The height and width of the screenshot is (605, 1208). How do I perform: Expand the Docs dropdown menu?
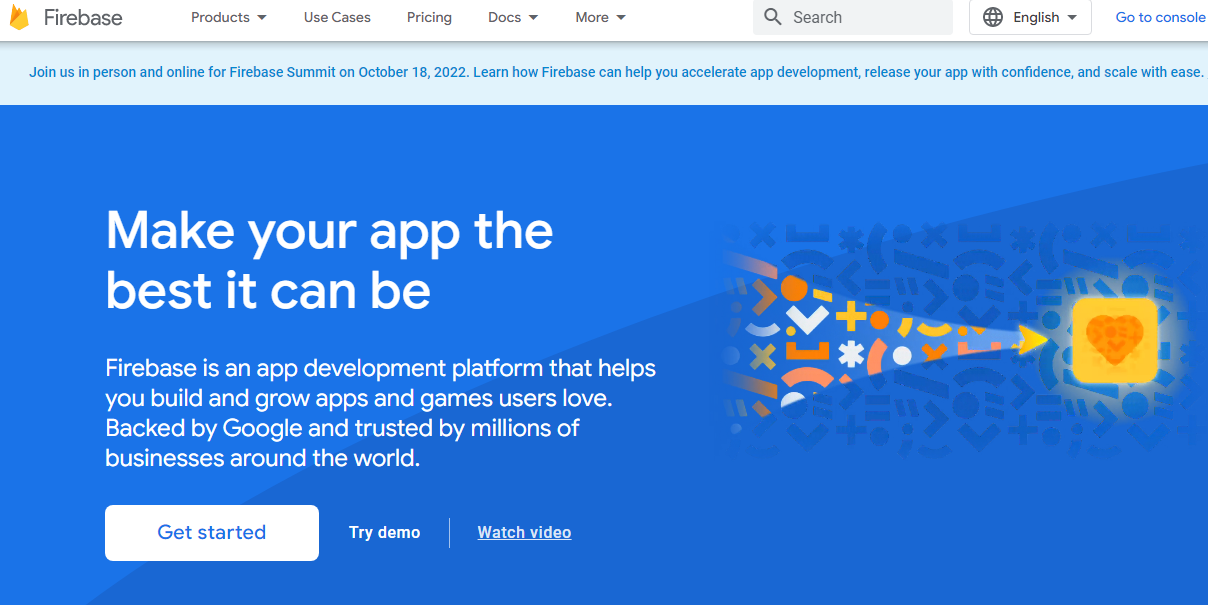[513, 17]
